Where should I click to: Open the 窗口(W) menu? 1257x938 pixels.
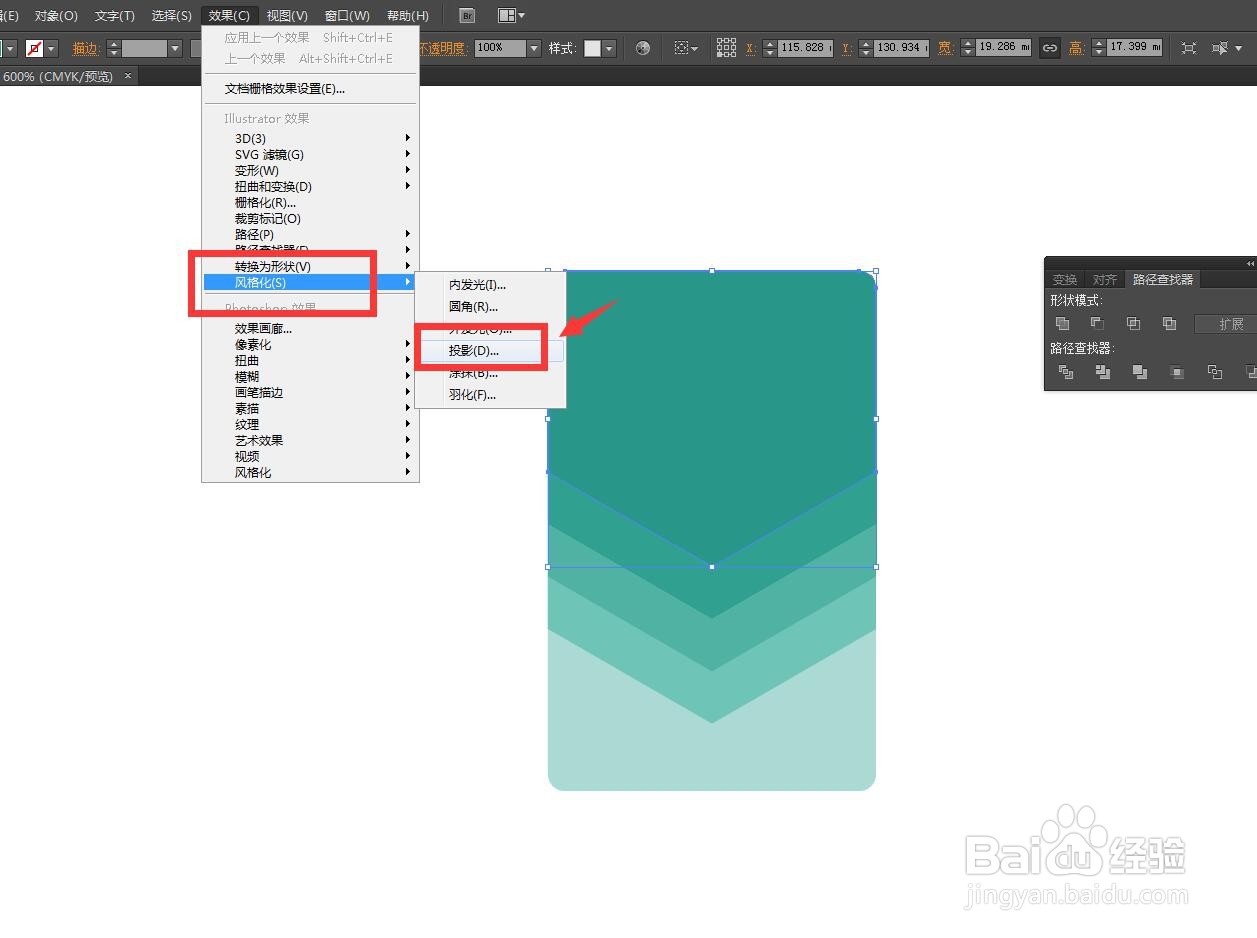point(347,15)
